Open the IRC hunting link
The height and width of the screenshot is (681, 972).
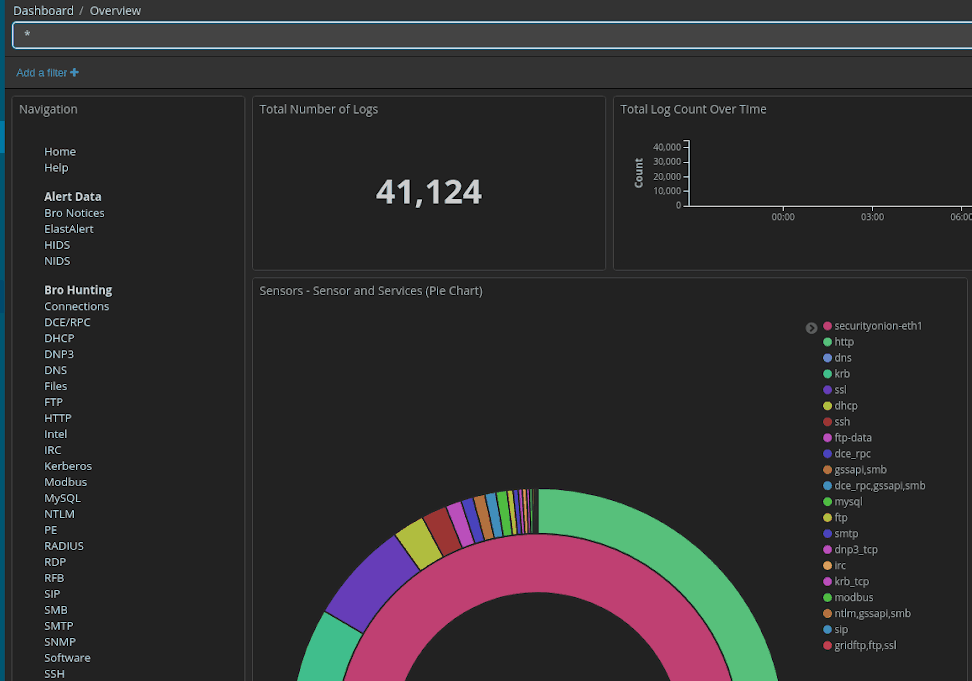coord(53,450)
